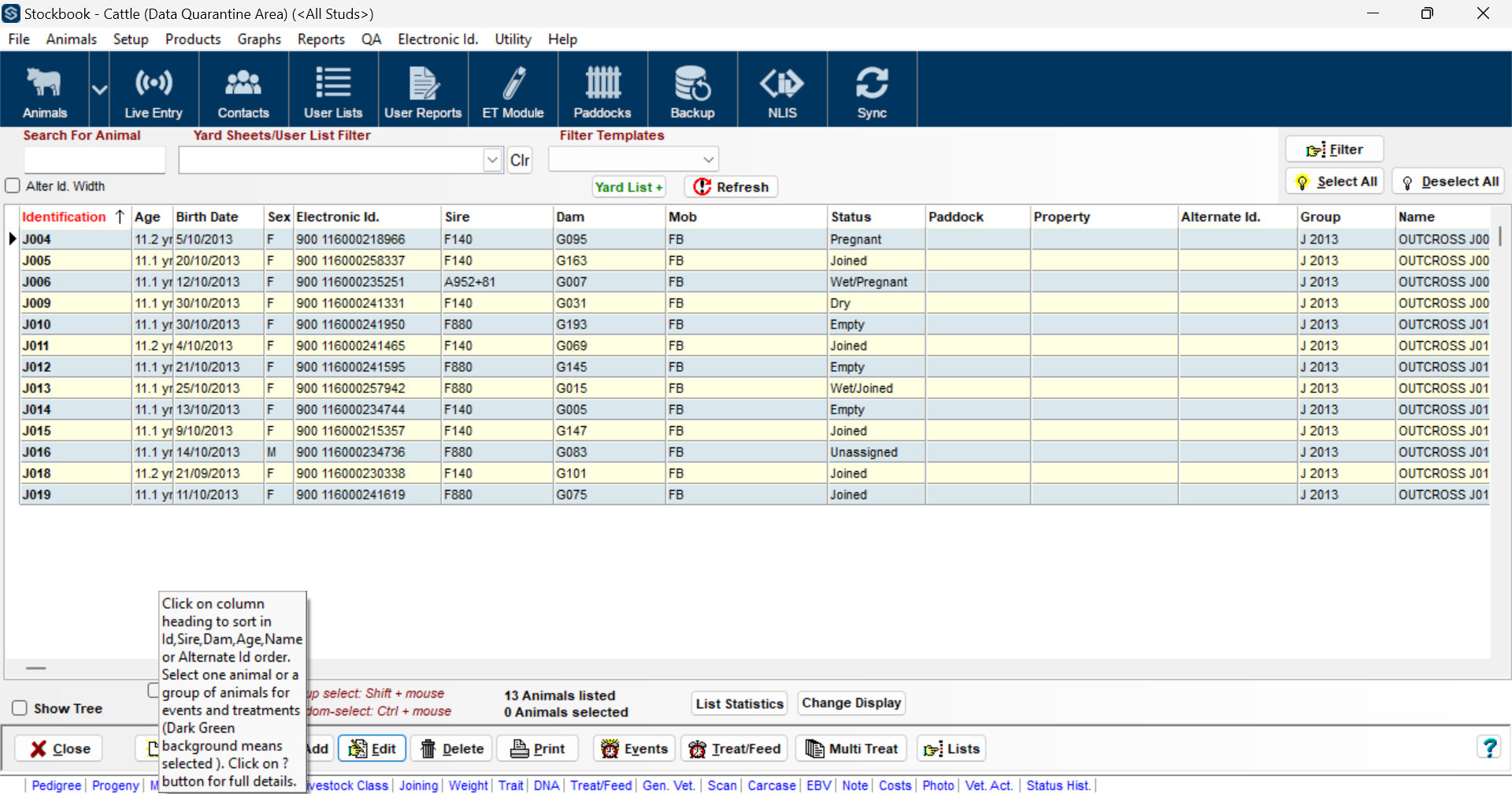Toggle Alter Id. Width checkbox

pos(13,186)
